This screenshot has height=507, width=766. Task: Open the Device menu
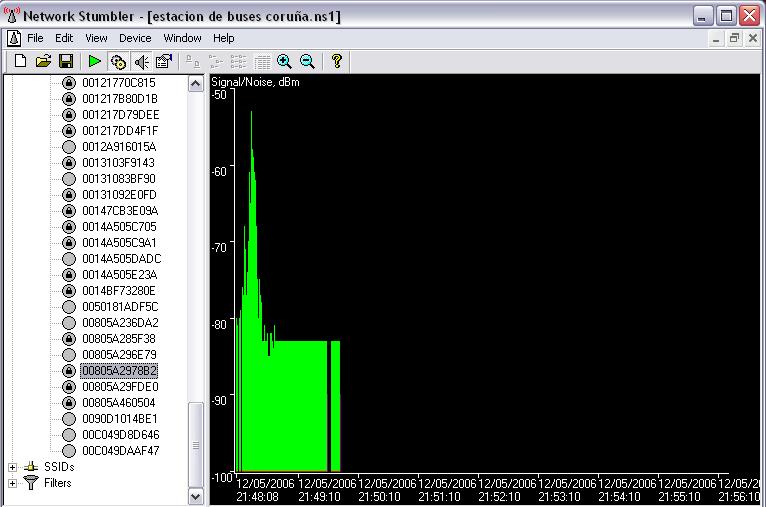[135, 38]
